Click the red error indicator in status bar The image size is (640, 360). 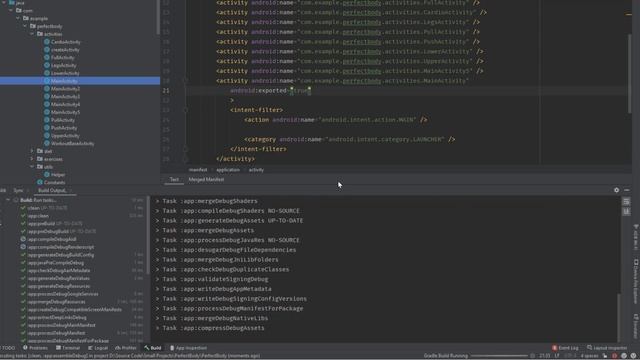[x=614, y=356]
